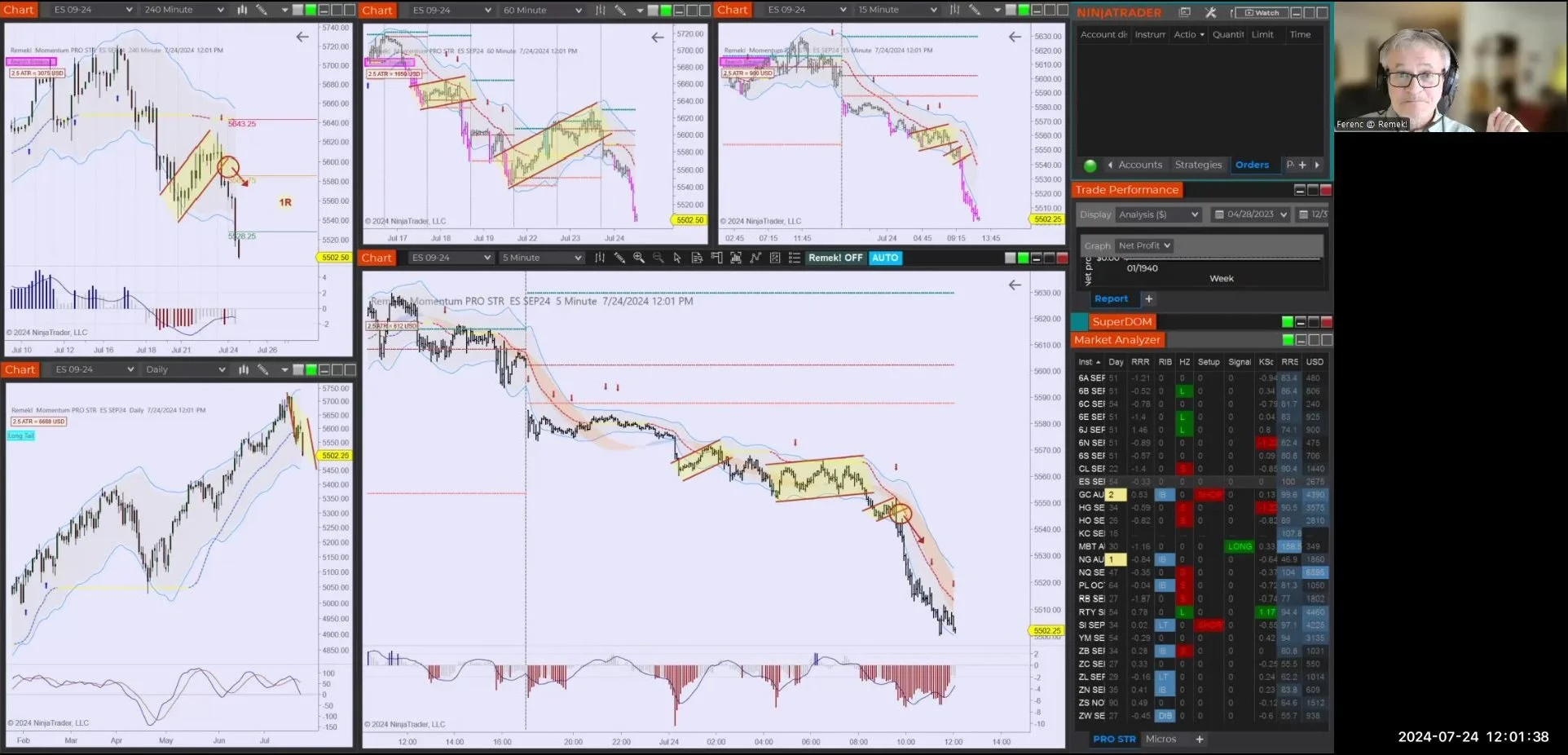Select cursor pointer tool in 5 Minute chart

point(677,258)
